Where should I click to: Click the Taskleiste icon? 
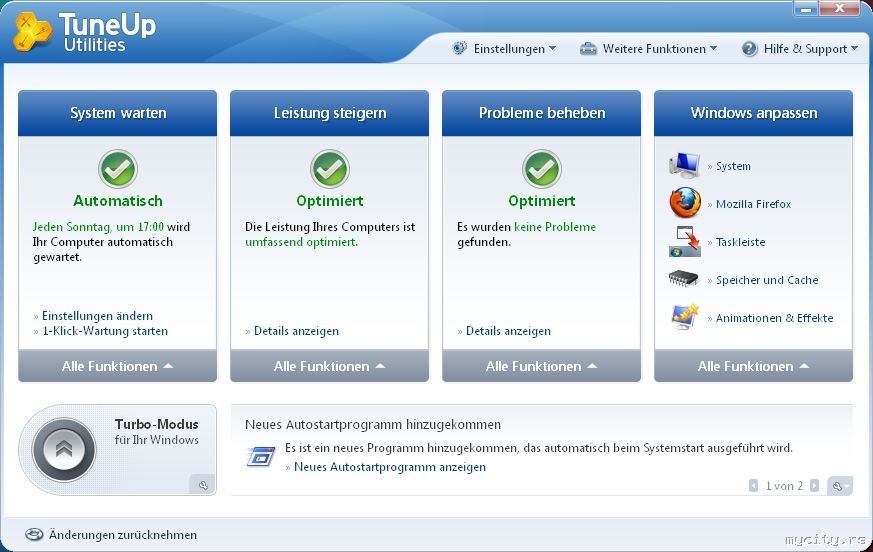click(x=685, y=241)
